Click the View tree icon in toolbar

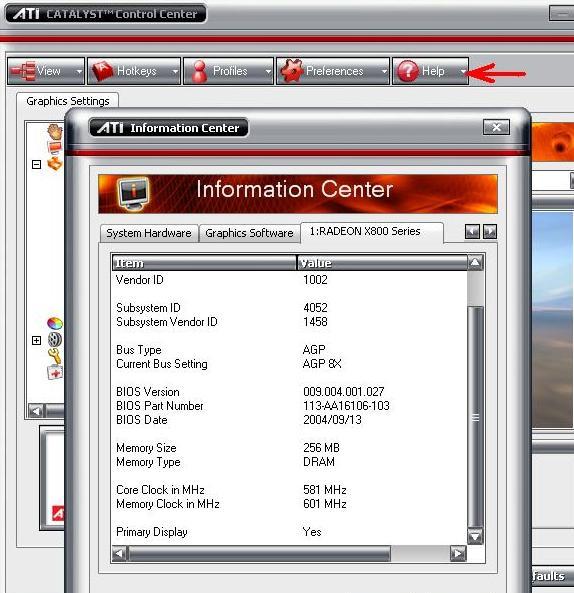pyautogui.click(x=23, y=71)
